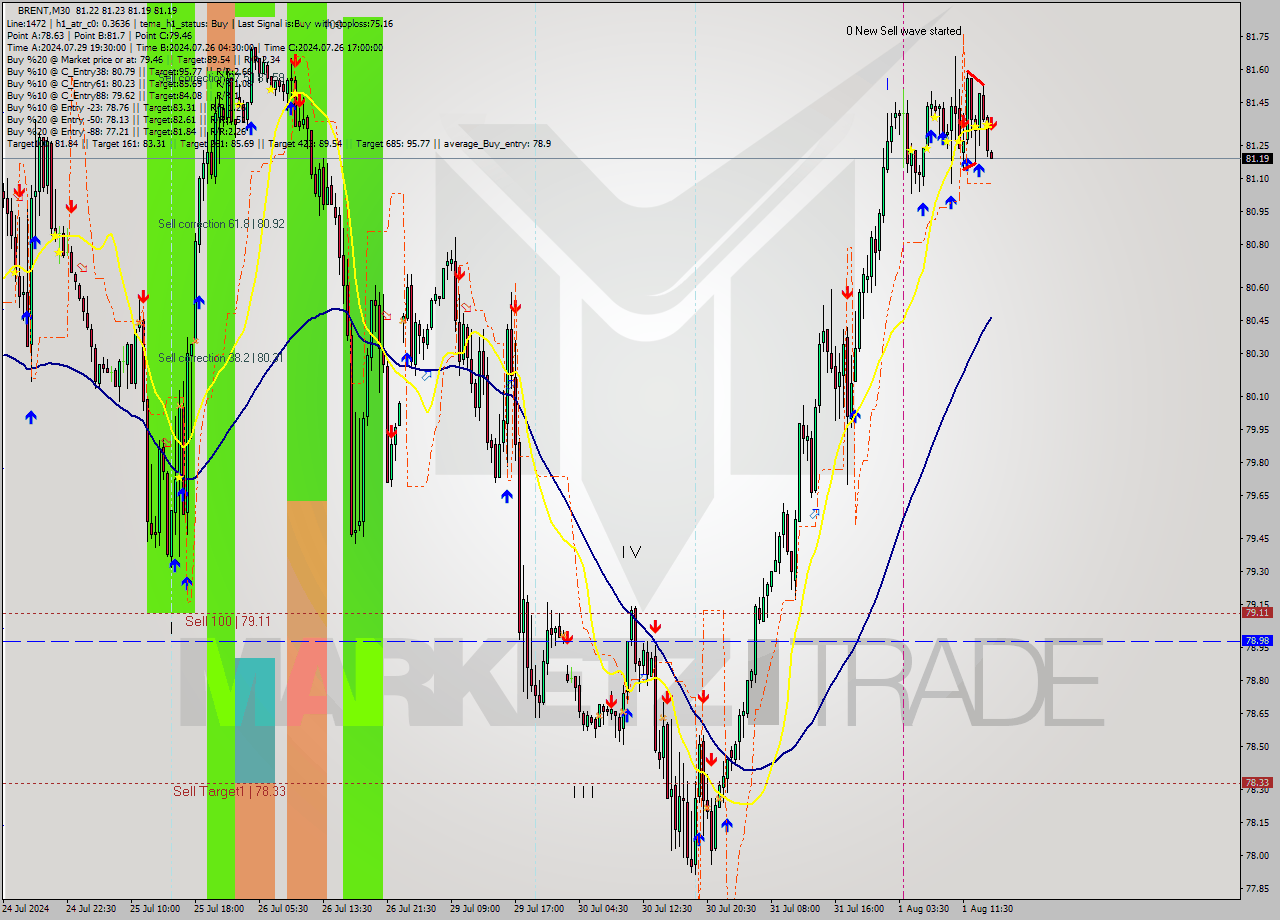Click the 79.80 price axis label
The height and width of the screenshot is (920, 1280).
1257,463
